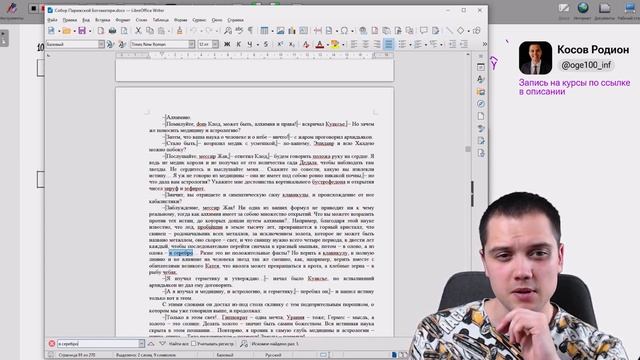Tick the match case checkbox in the find bar
The image size is (640, 360).
tap(194, 344)
